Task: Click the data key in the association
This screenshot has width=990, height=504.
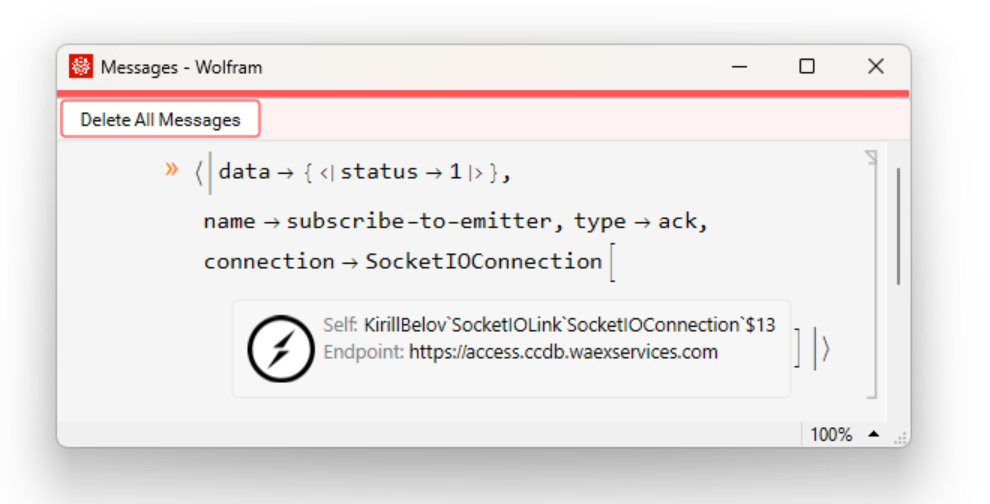Action: click(x=244, y=172)
